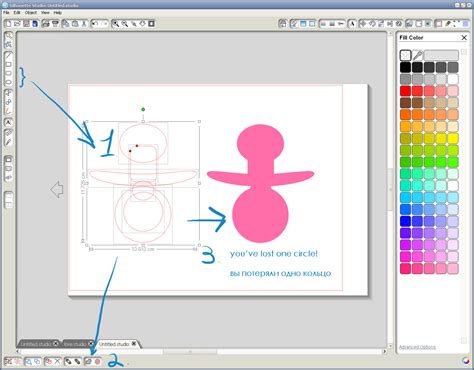Click the horizontal scrollbar right arrow
Viewport: 474px width, 370px height.
384,351
